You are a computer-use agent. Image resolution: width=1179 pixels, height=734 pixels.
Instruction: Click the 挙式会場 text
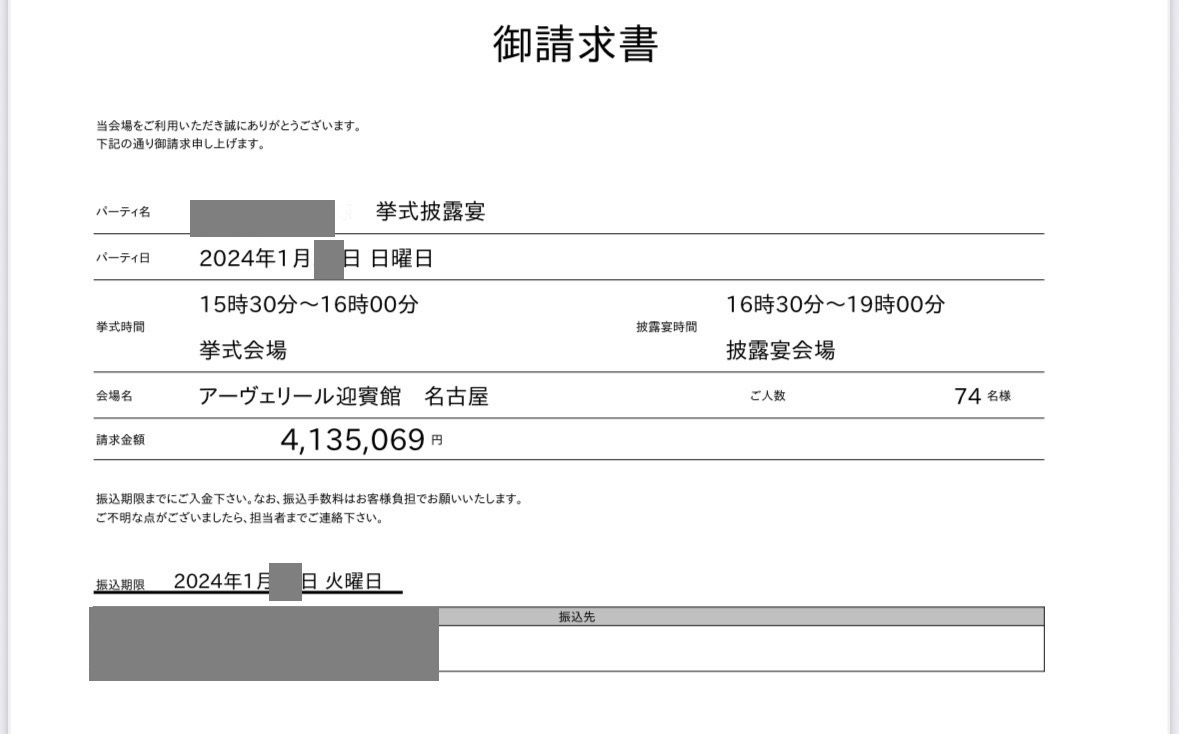pos(243,350)
